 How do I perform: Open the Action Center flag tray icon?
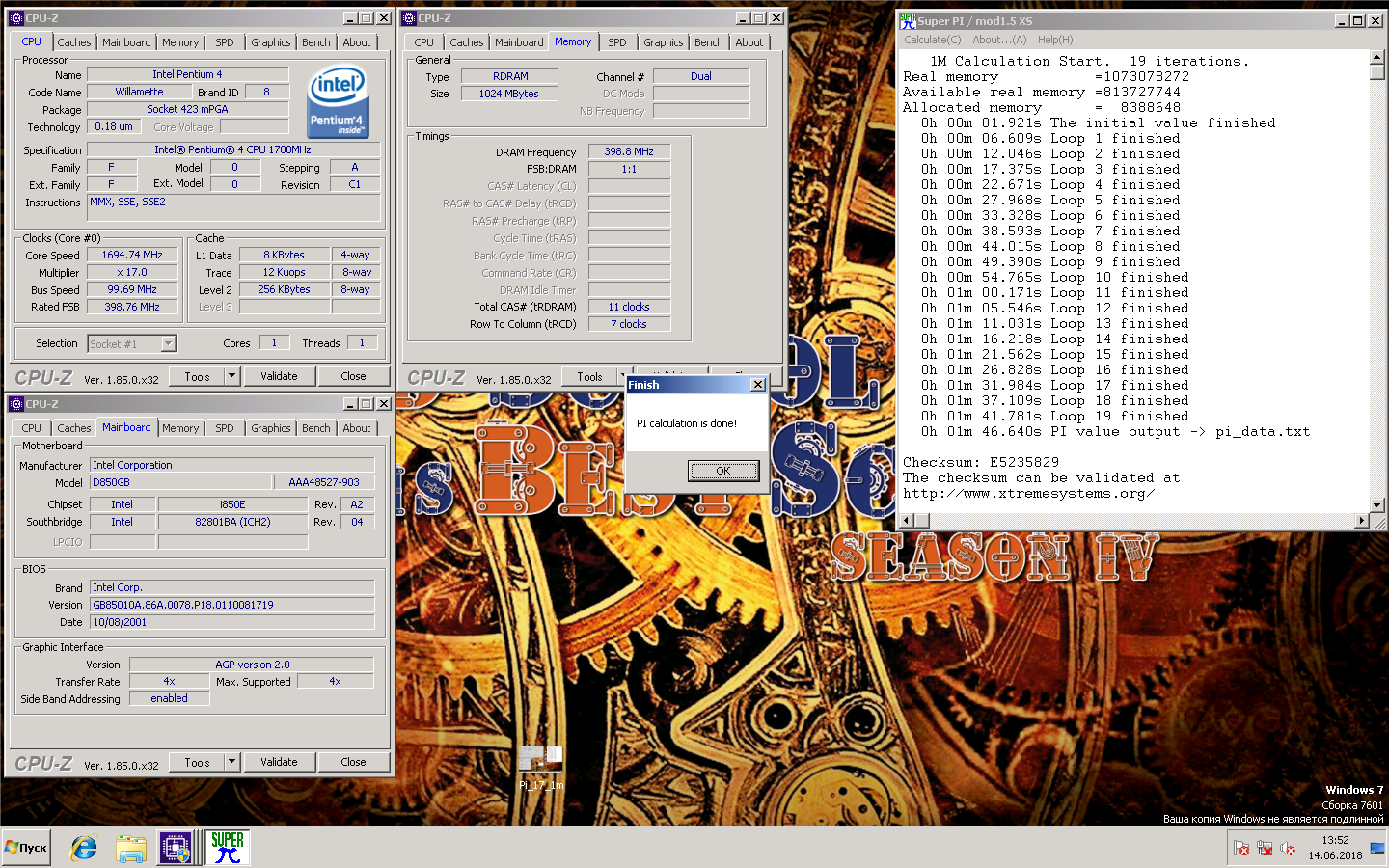[x=1241, y=848]
